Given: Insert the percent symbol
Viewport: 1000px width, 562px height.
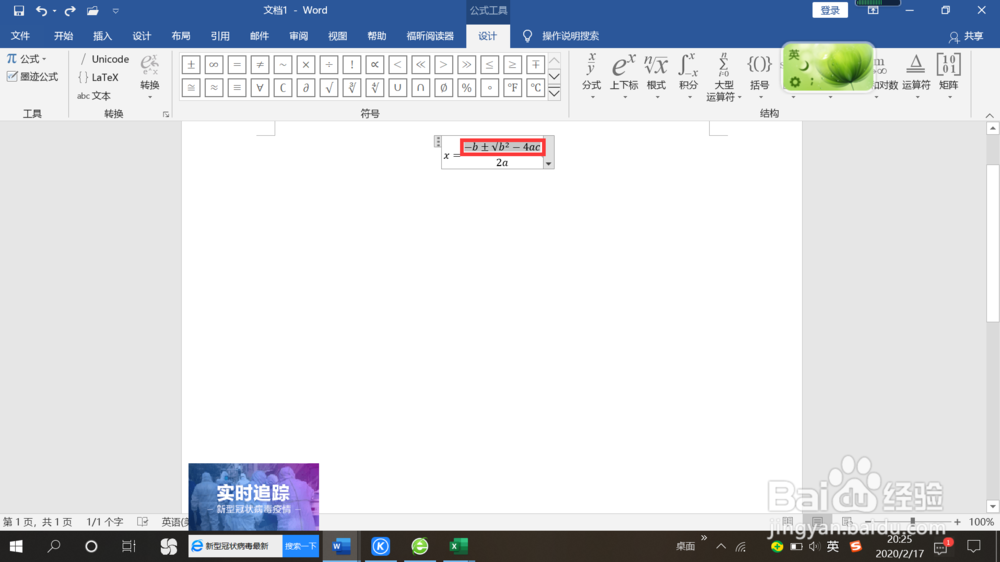Looking at the screenshot, I should click(466, 87).
